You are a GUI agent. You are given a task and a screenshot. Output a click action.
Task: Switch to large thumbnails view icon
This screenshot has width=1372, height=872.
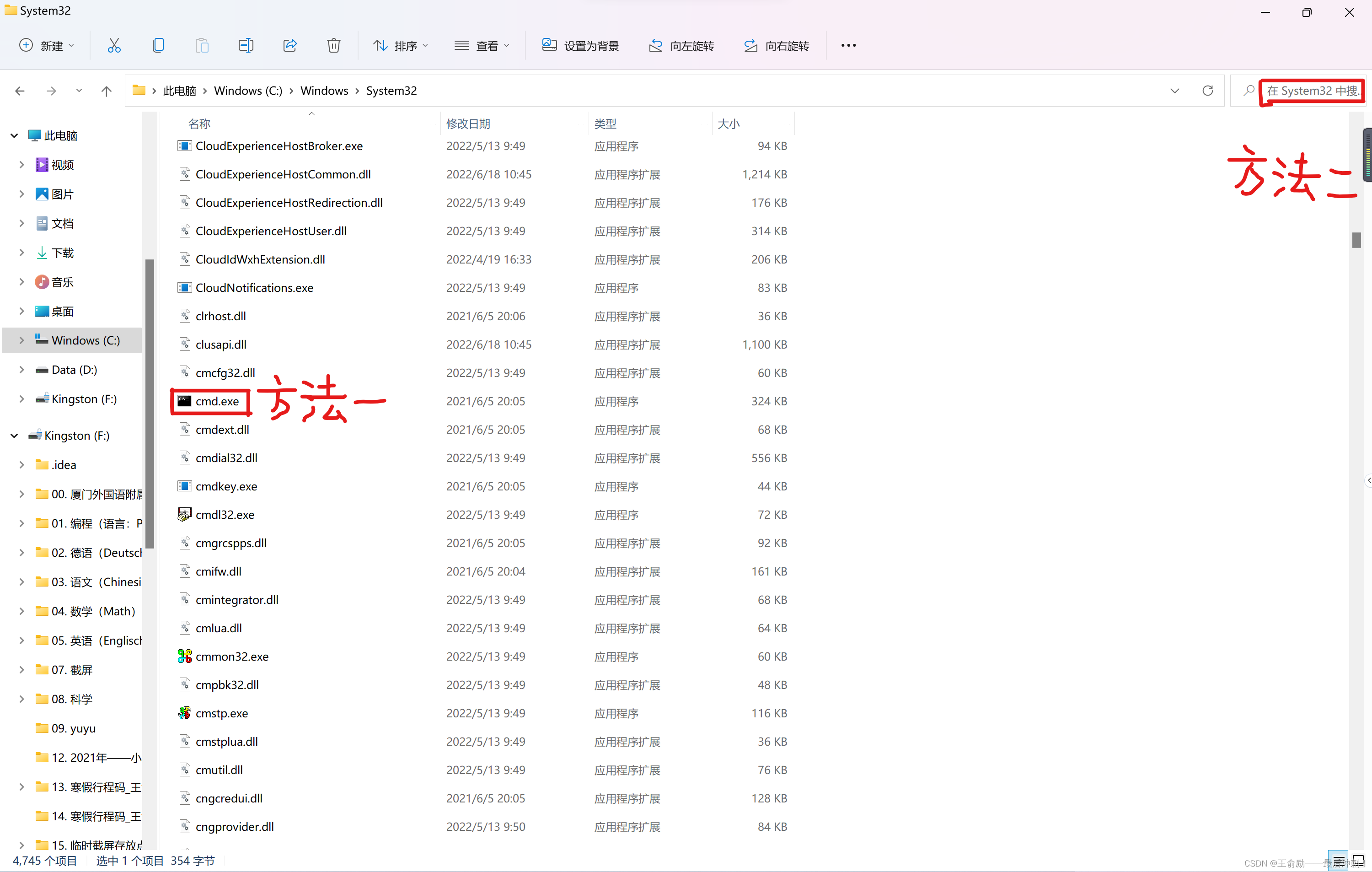pyautogui.click(x=1358, y=860)
